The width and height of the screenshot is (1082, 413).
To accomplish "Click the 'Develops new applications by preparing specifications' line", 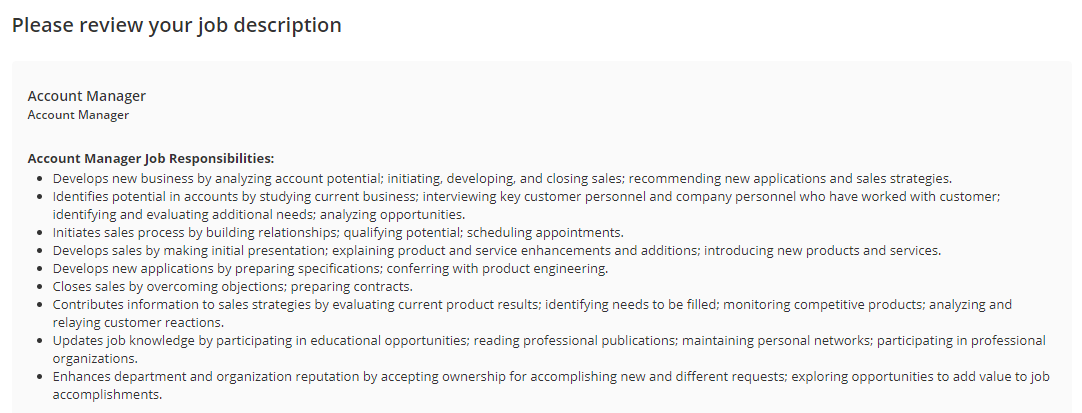I will point(331,268).
